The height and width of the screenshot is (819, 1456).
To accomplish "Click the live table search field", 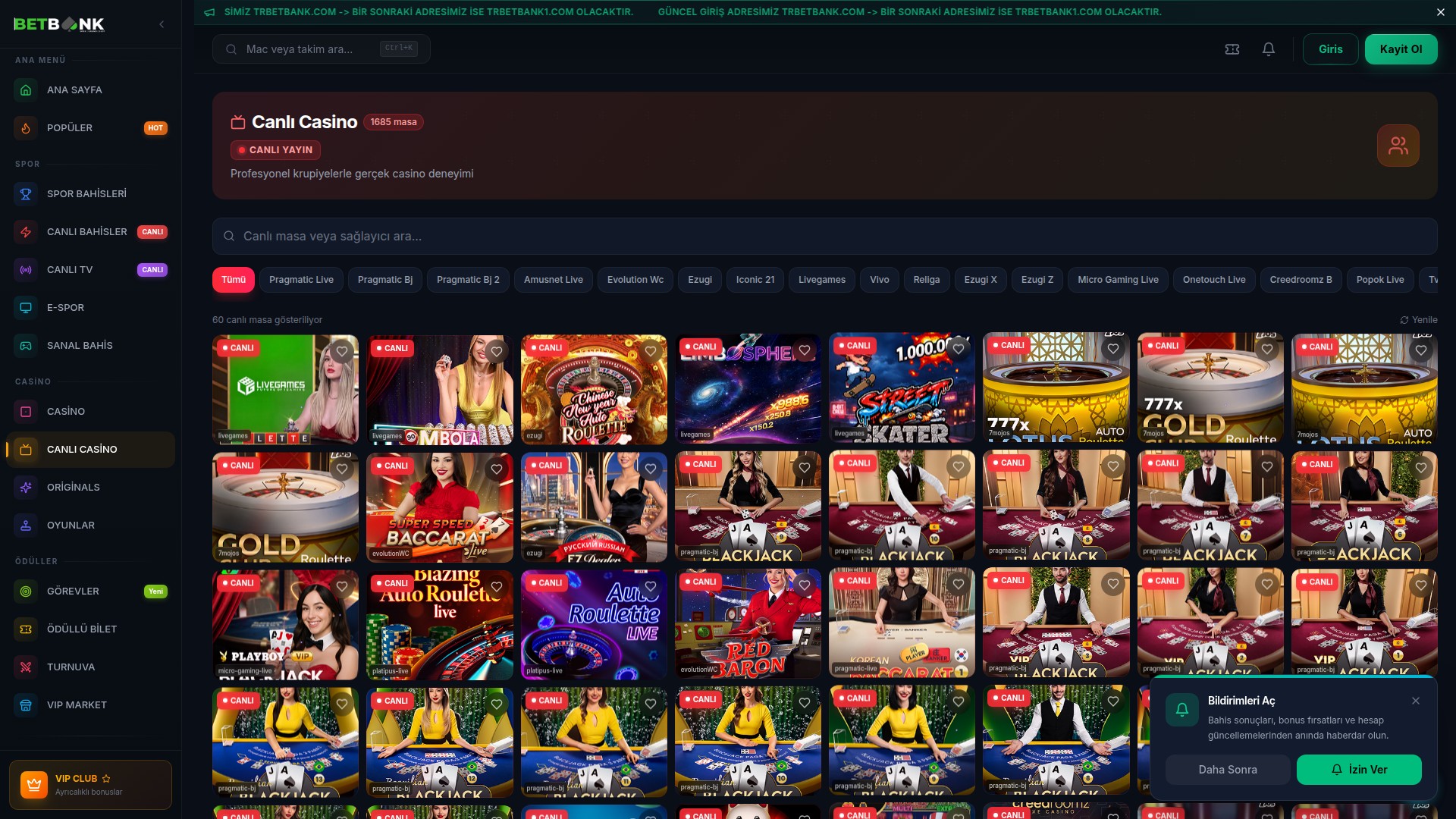I will 531,236.
